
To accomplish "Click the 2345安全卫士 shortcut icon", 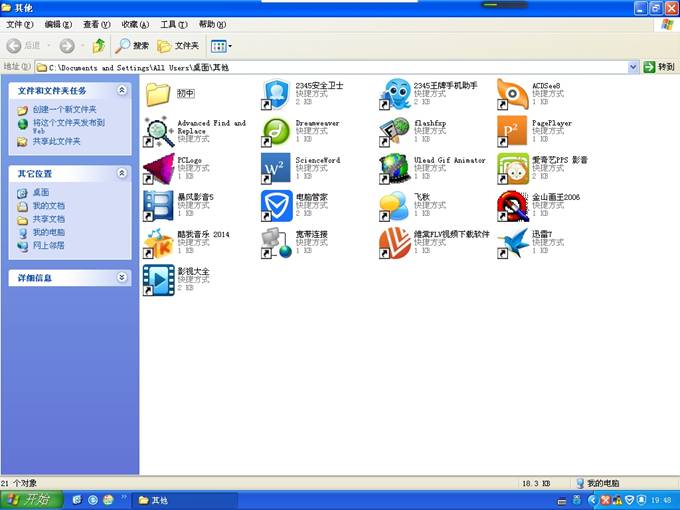I will [276, 94].
